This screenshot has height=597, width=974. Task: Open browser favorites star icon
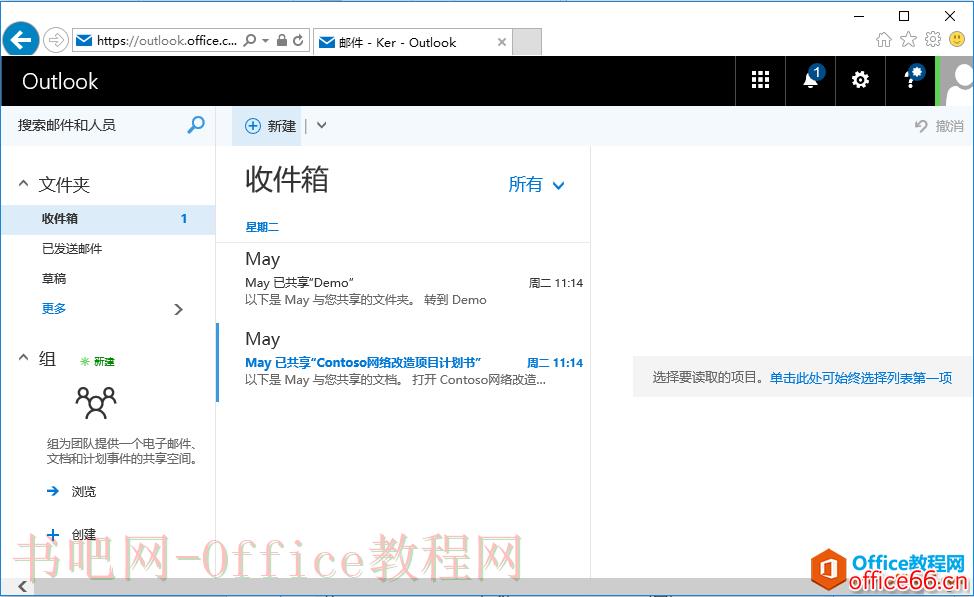(x=908, y=40)
